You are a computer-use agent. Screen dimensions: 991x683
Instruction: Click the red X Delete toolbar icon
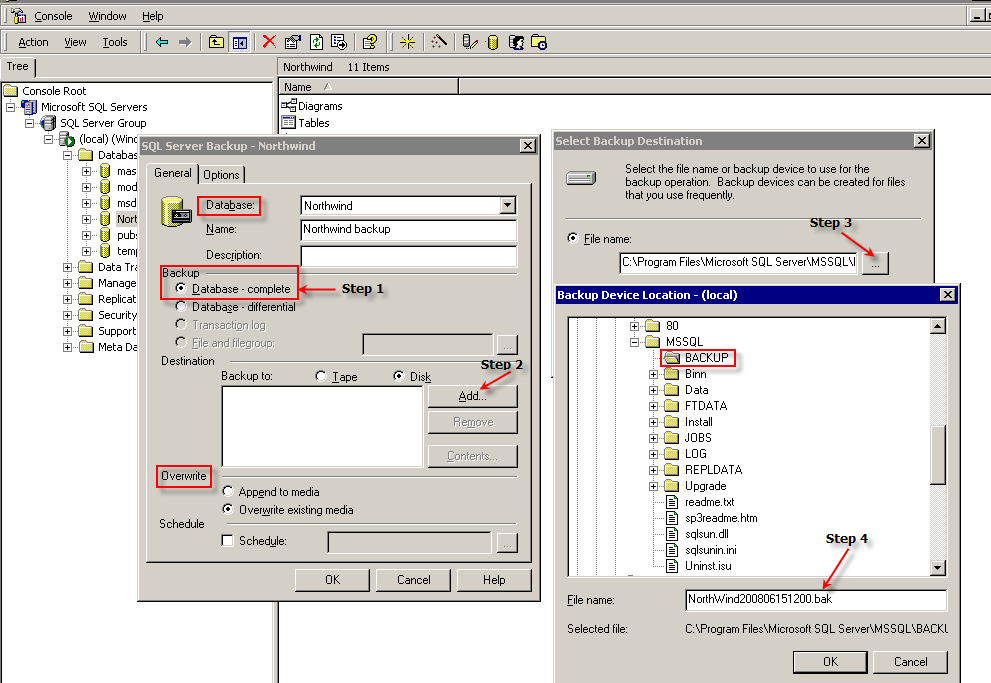[269, 42]
